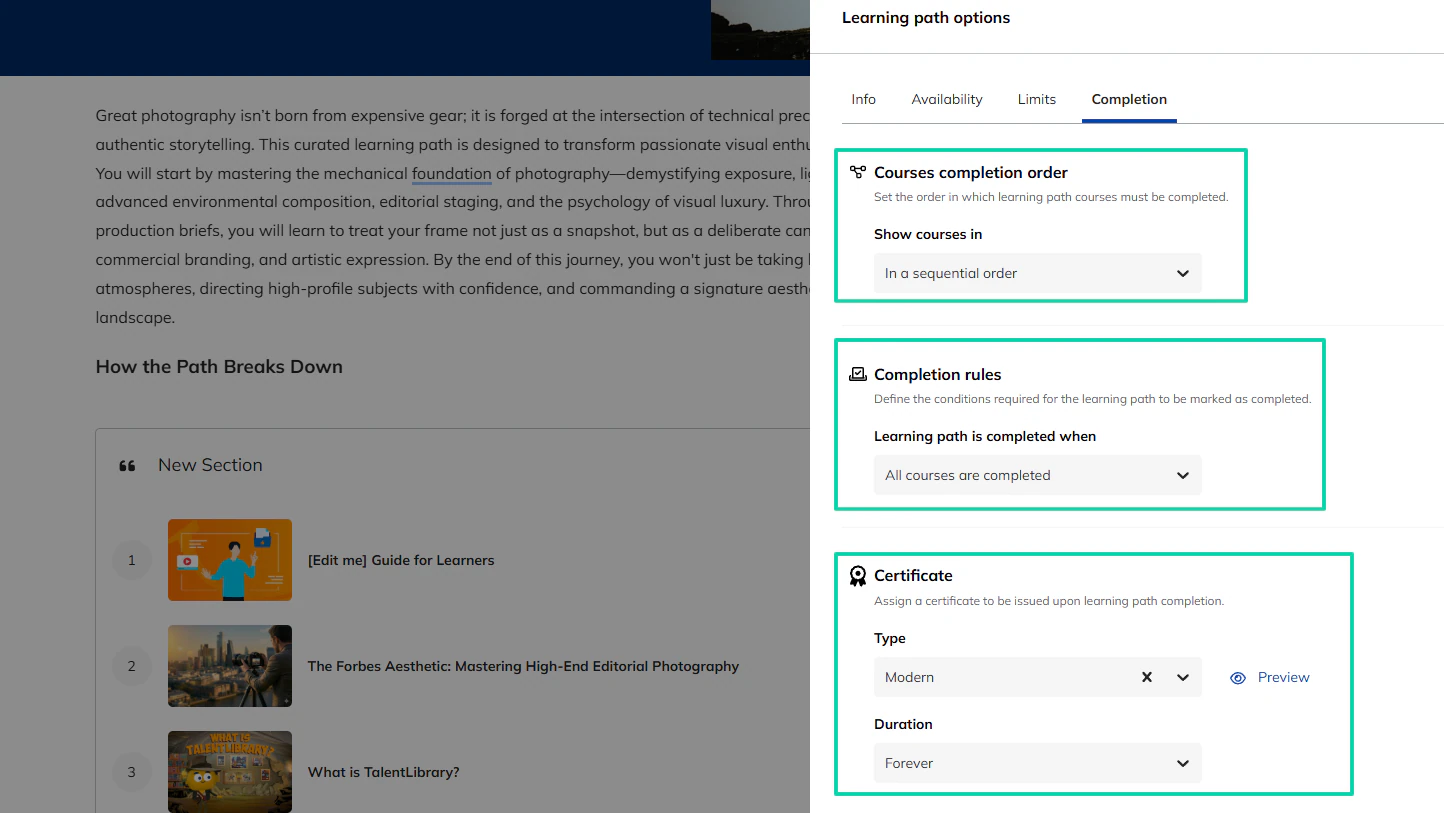
Task: Click the eye icon beside Preview
Action: [1238, 677]
